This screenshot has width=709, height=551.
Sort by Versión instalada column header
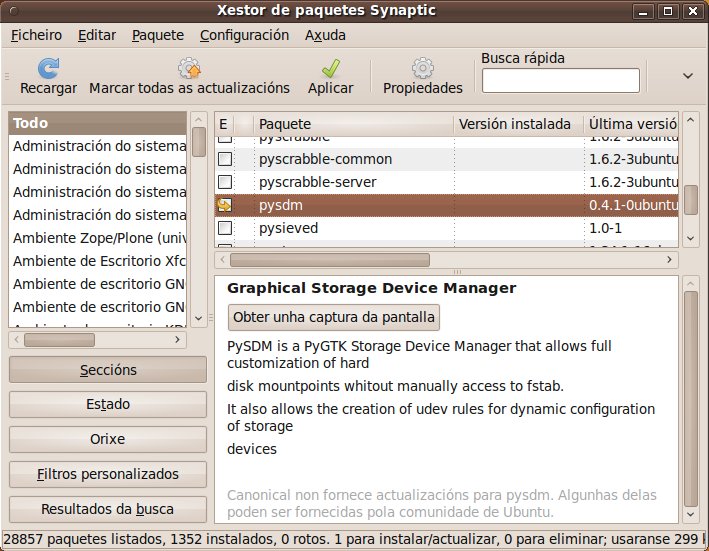pos(519,124)
